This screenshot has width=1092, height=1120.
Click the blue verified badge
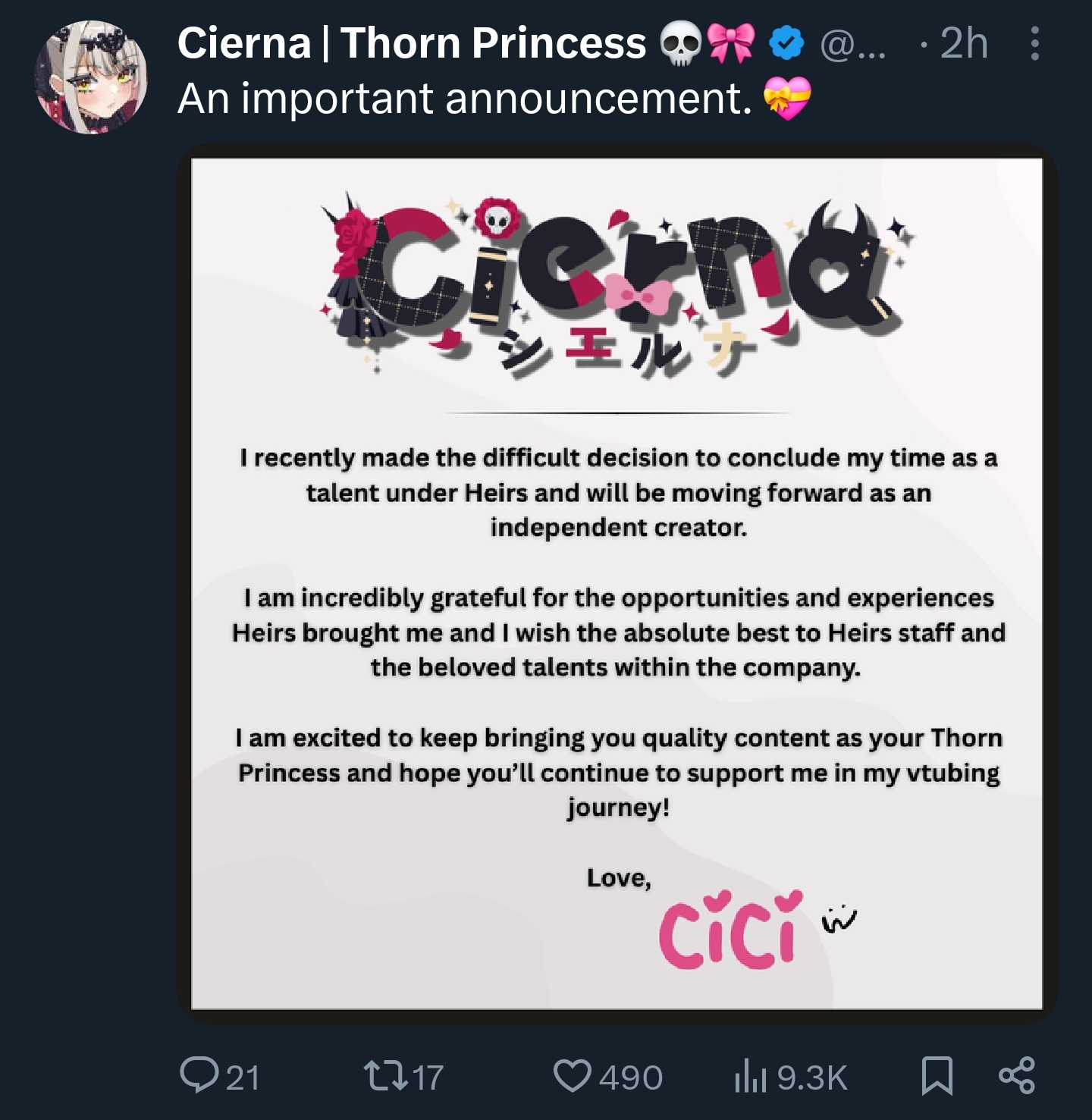point(786,43)
